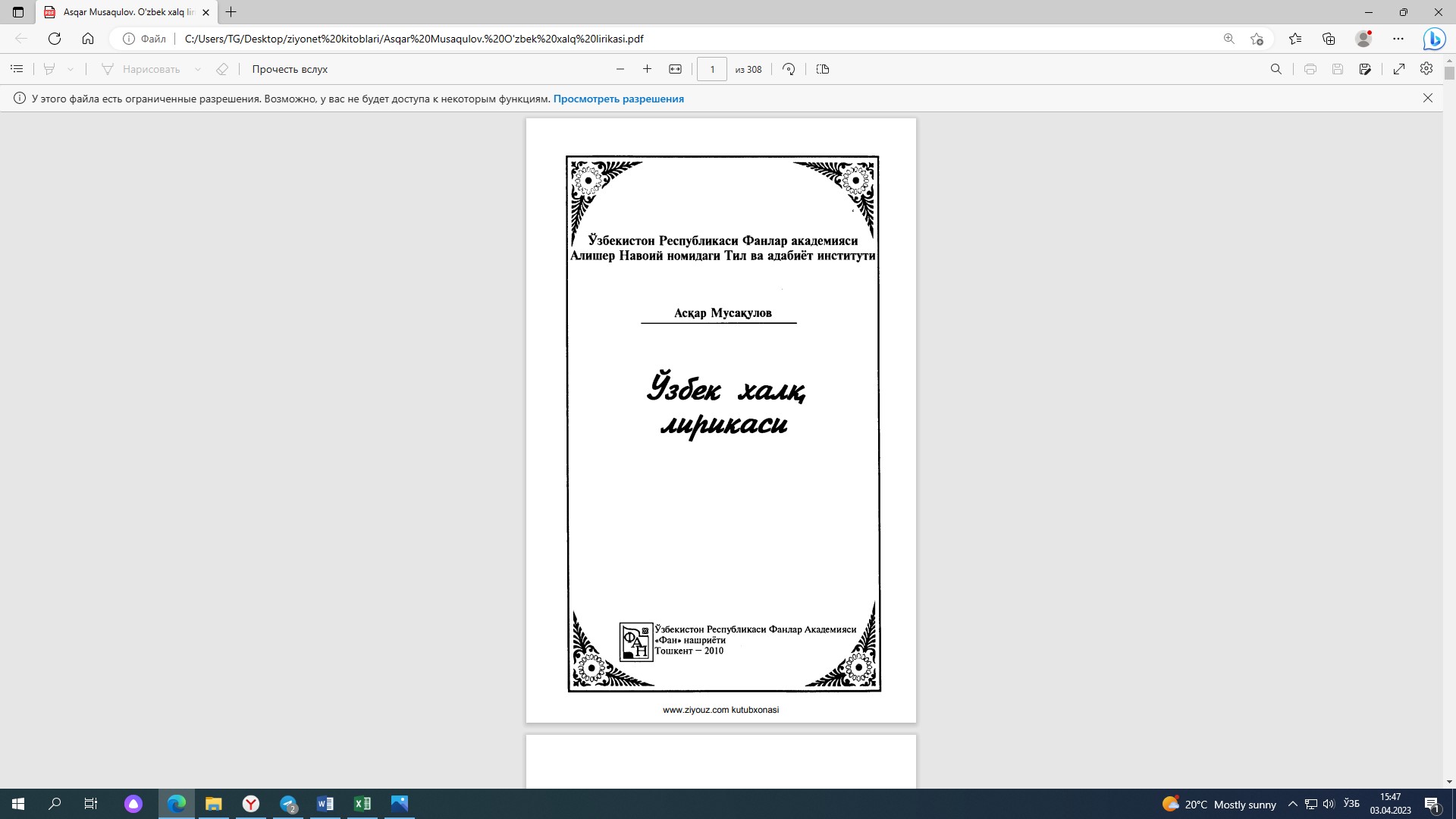Click the page number input field

(711, 69)
